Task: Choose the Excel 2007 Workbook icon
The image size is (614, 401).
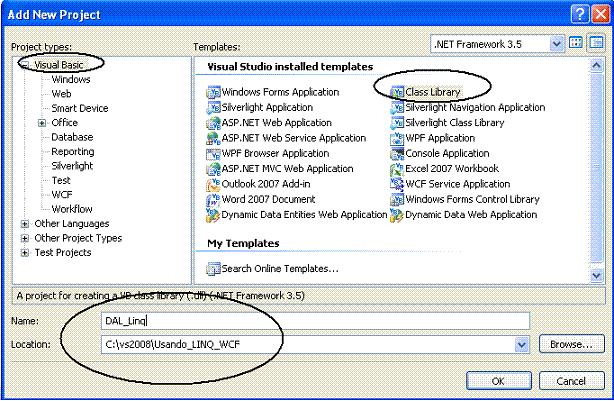Action: click(x=397, y=168)
